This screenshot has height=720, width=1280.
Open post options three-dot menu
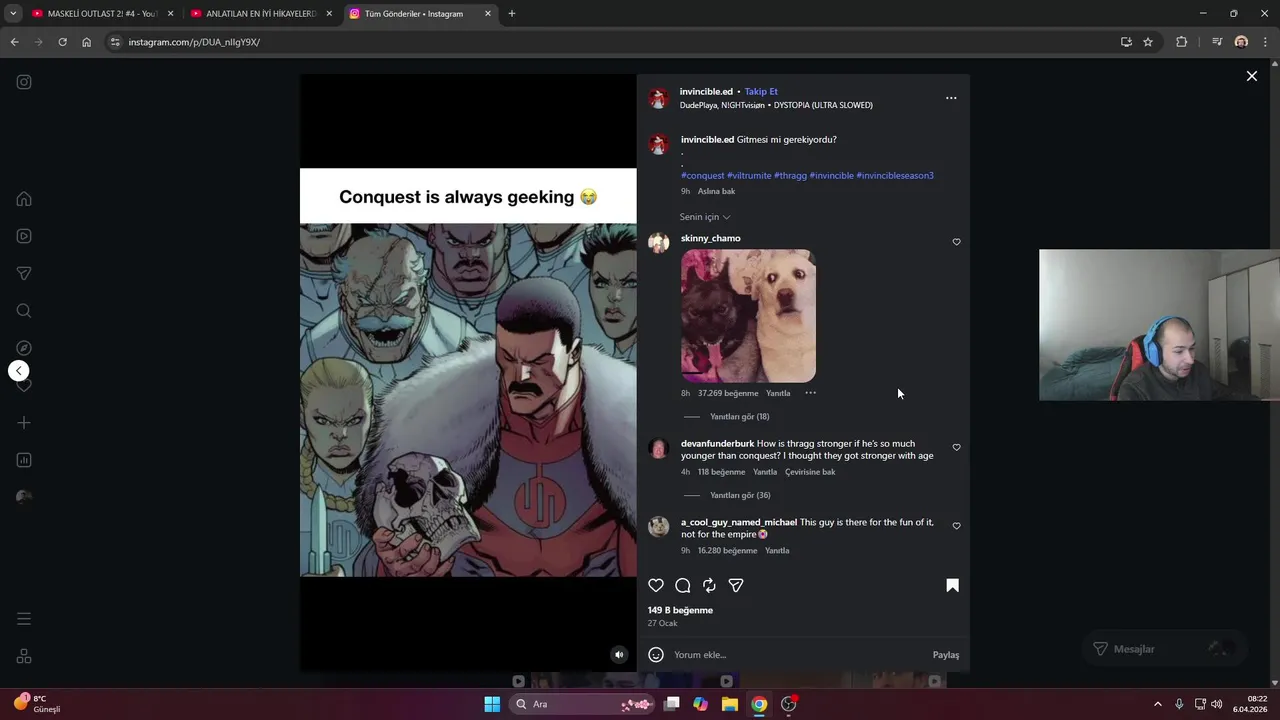tap(951, 98)
